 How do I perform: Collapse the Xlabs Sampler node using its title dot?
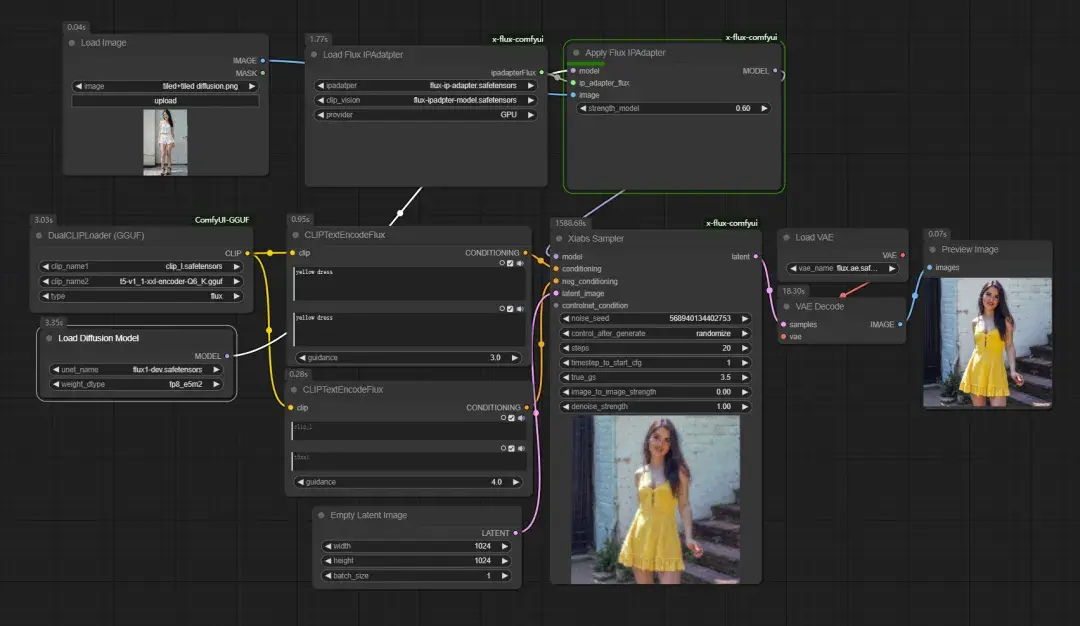(559, 238)
